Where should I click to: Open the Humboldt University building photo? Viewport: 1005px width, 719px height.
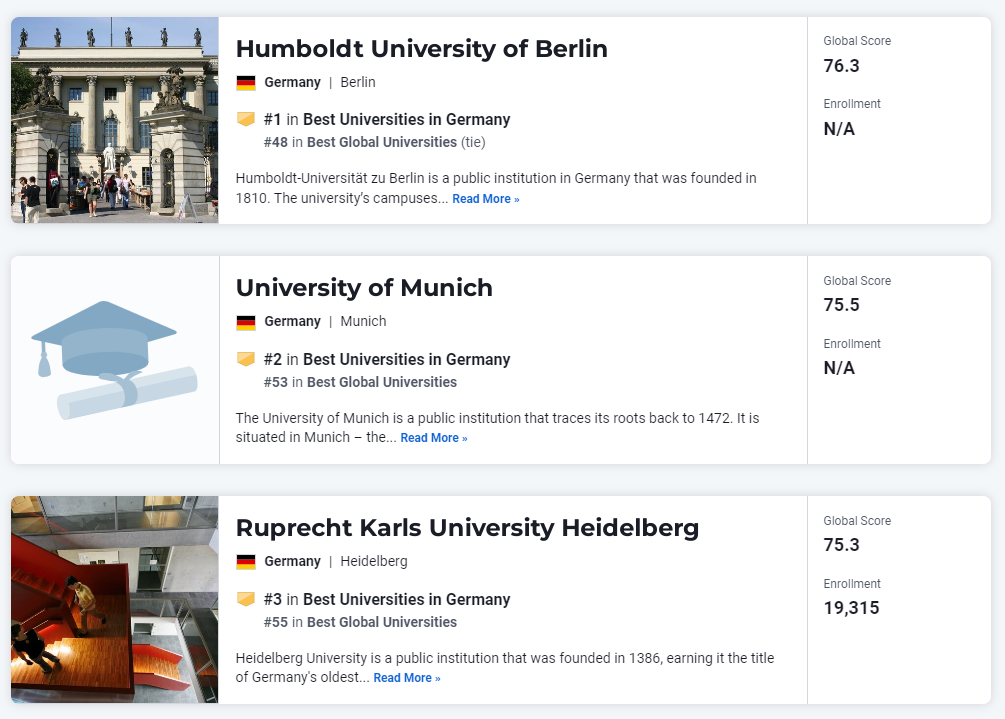click(115, 120)
